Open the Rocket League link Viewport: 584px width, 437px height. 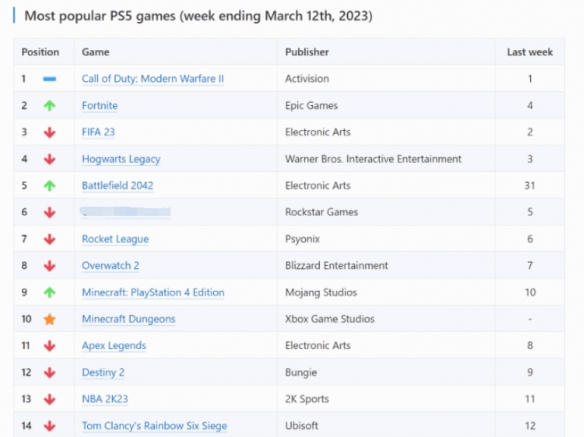[115, 239]
